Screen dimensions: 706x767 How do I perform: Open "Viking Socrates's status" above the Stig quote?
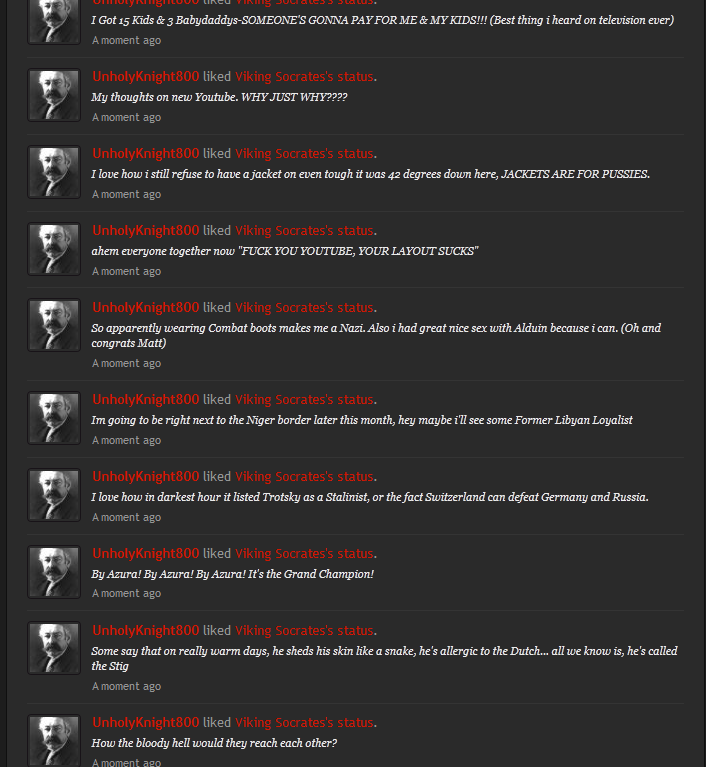pyautogui.click(x=304, y=631)
